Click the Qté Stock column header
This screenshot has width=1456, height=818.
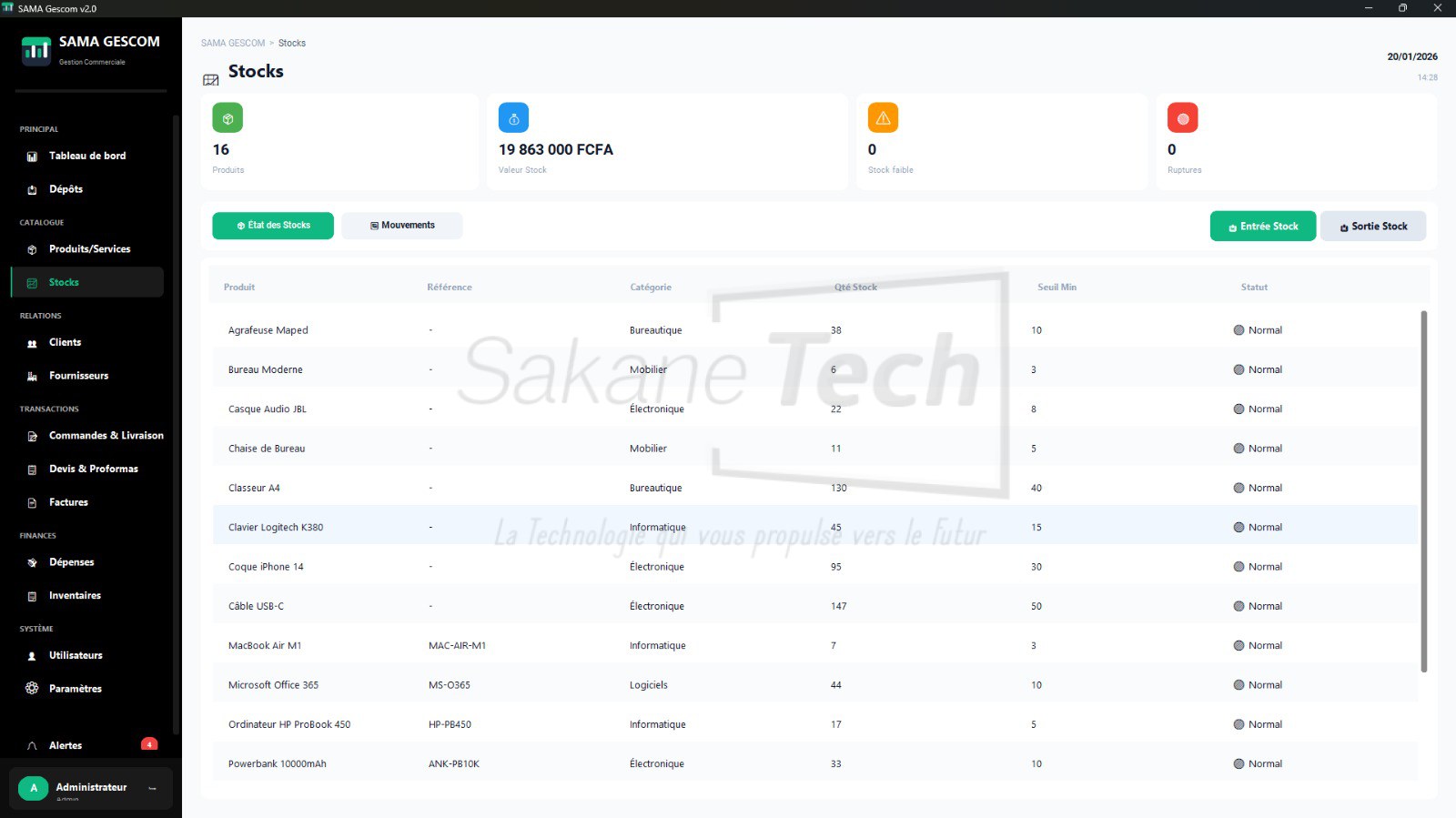855,288
